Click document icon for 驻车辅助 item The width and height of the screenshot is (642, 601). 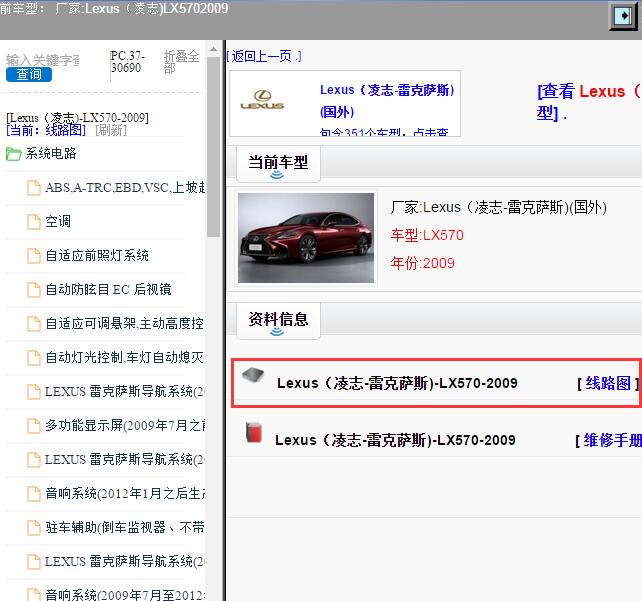pos(34,528)
